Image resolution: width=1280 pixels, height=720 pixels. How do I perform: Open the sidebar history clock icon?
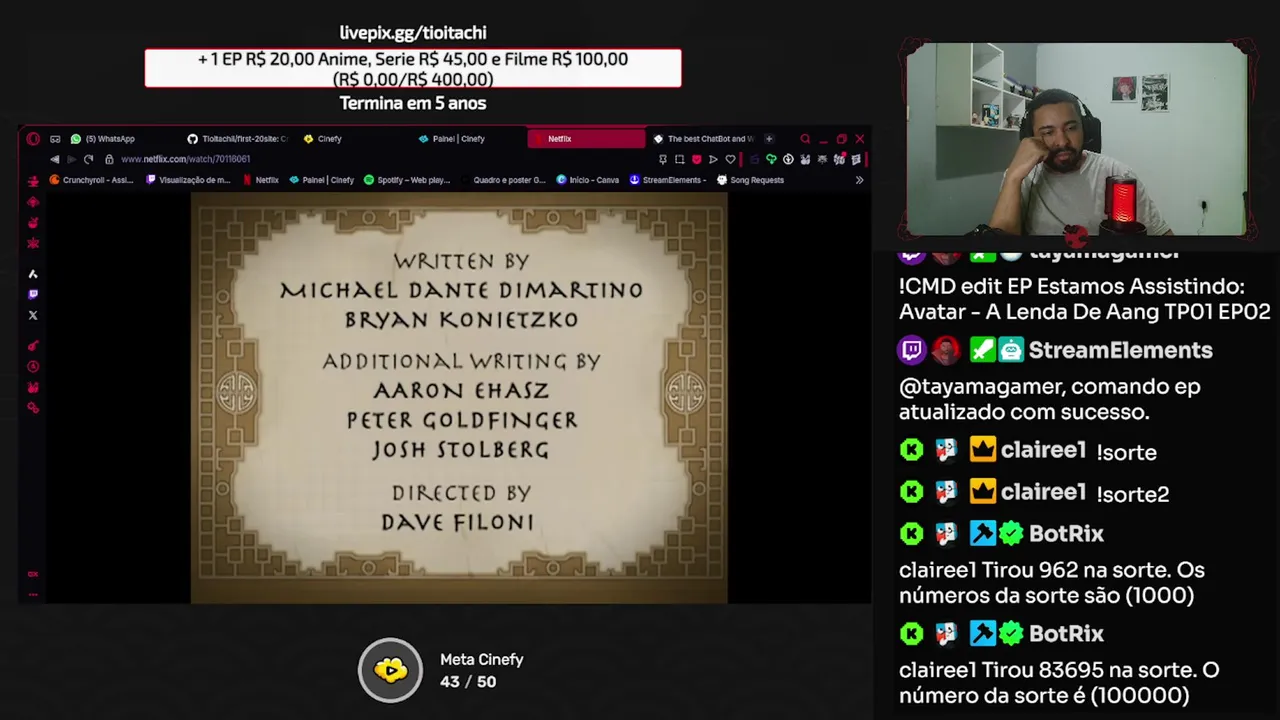[33, 366]
